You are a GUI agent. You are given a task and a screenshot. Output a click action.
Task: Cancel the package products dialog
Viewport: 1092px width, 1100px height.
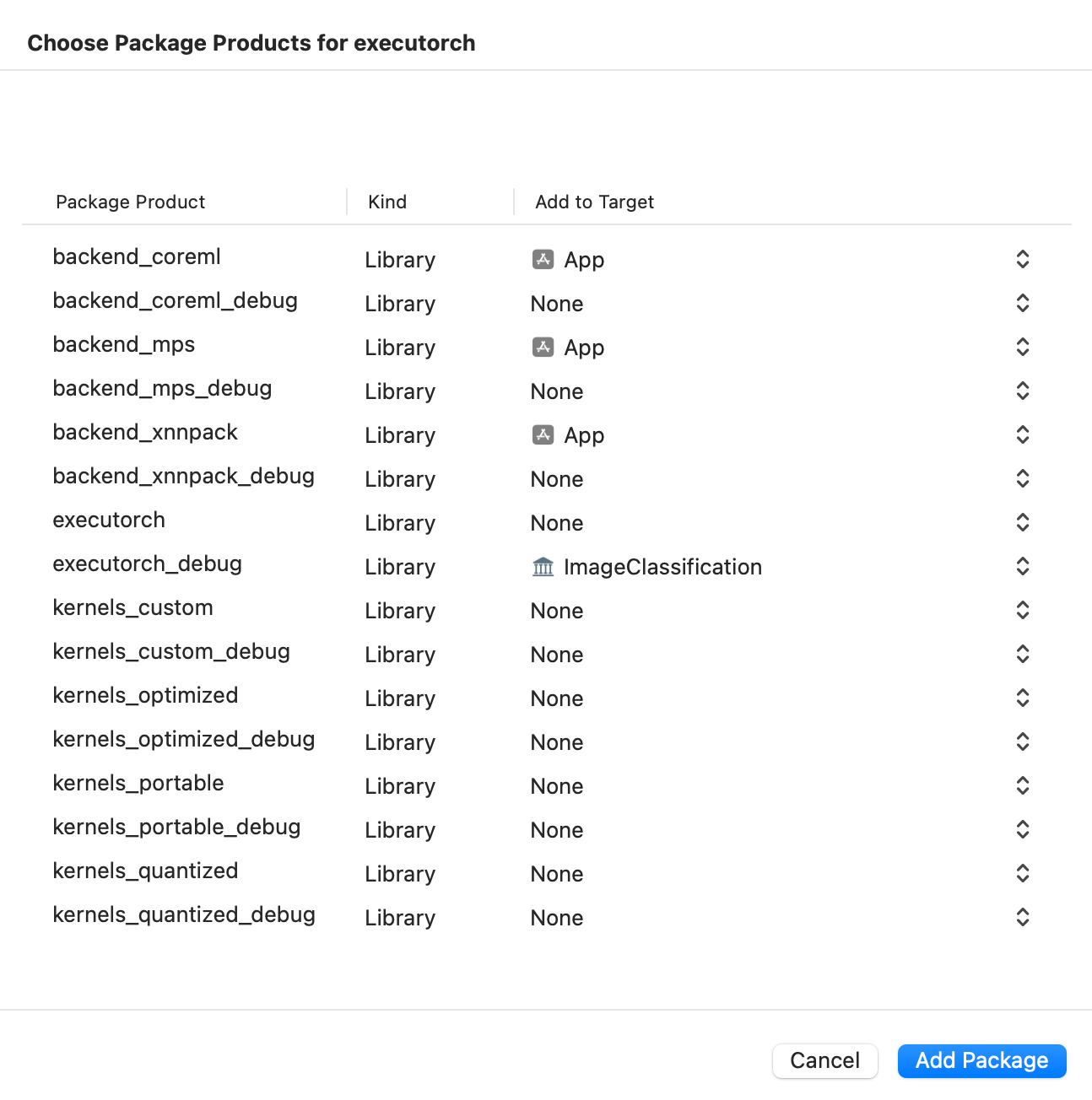point(824,1060)
